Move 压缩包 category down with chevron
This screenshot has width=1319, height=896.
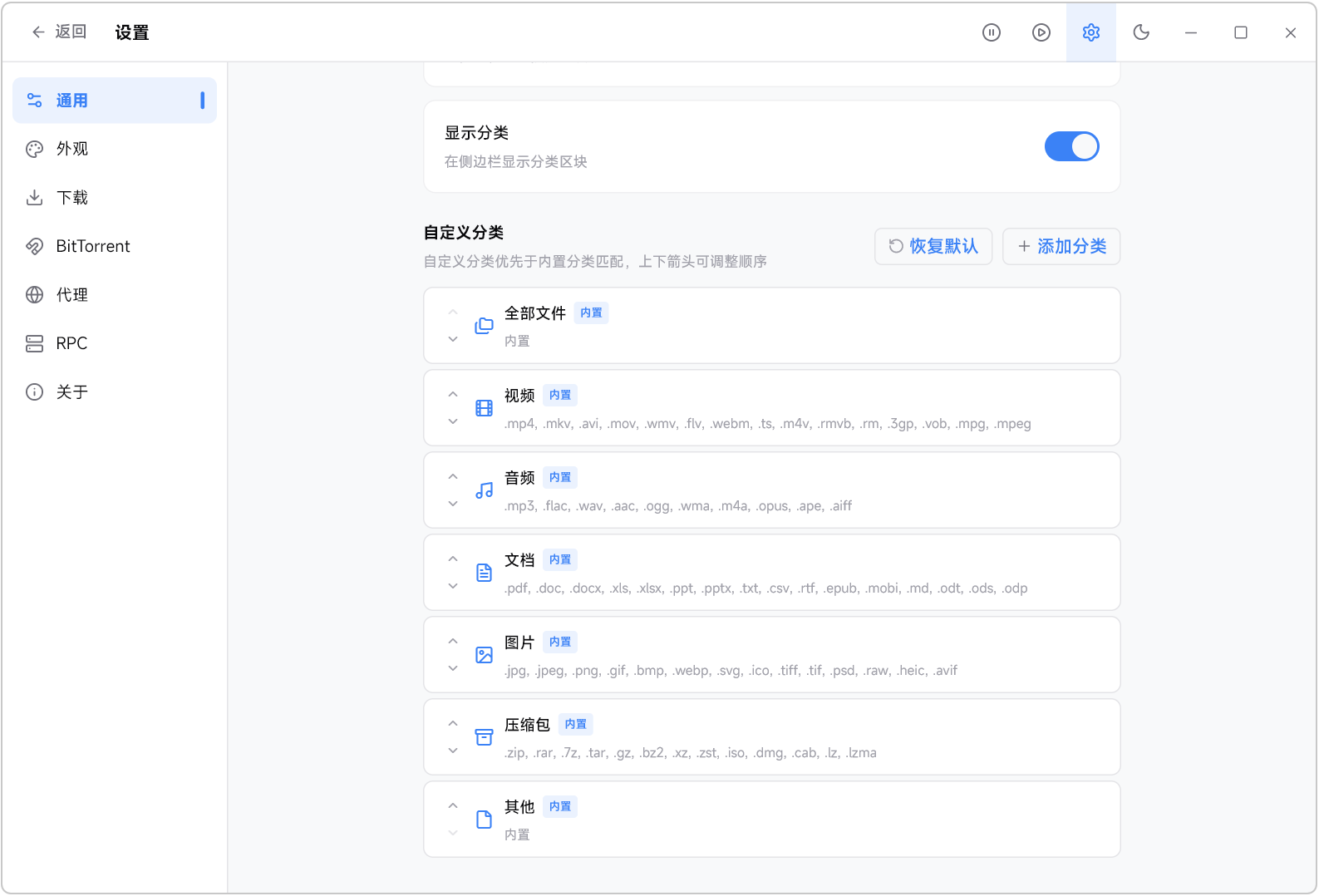tap(453, 751)
